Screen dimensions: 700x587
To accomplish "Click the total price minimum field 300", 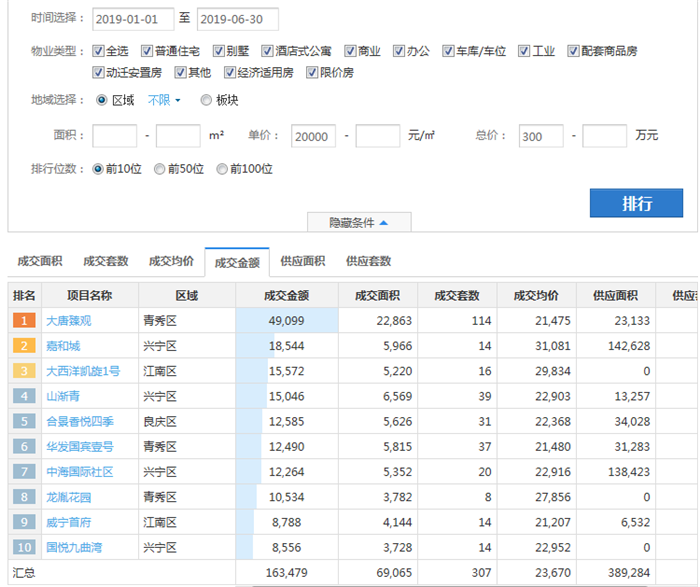I will 541,136.
